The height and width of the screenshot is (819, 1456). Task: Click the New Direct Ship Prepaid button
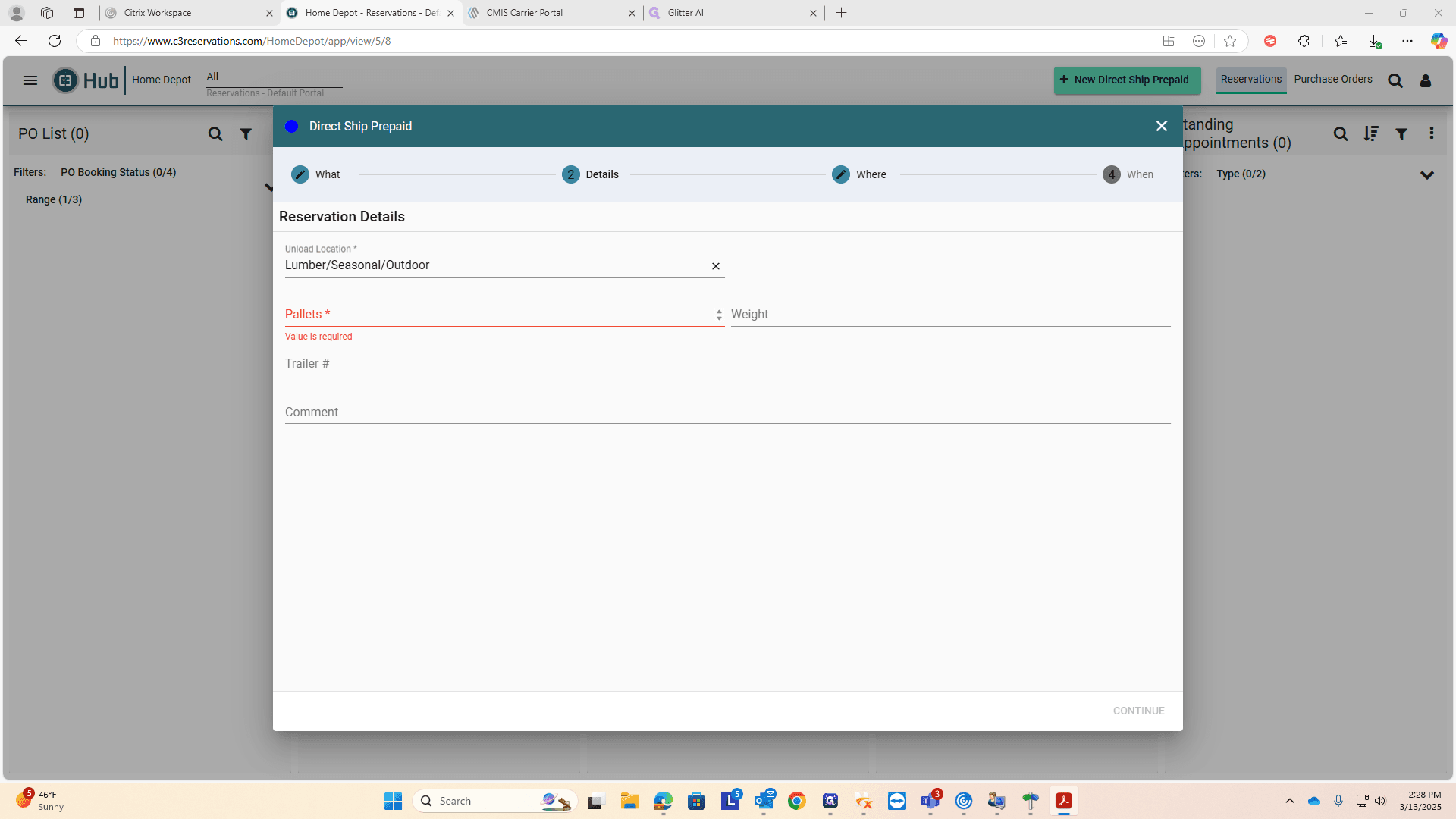point(1128,80)
